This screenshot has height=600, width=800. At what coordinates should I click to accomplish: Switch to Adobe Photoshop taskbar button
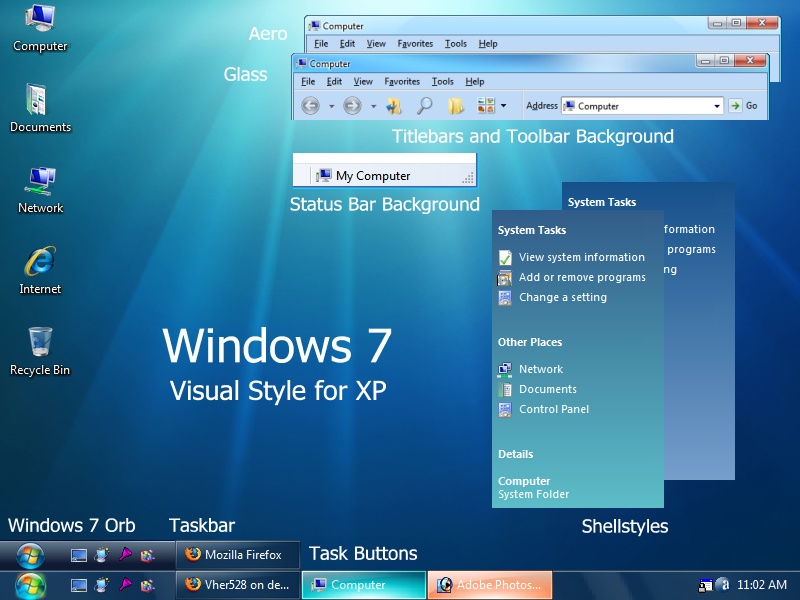click(x=490, y=585)
